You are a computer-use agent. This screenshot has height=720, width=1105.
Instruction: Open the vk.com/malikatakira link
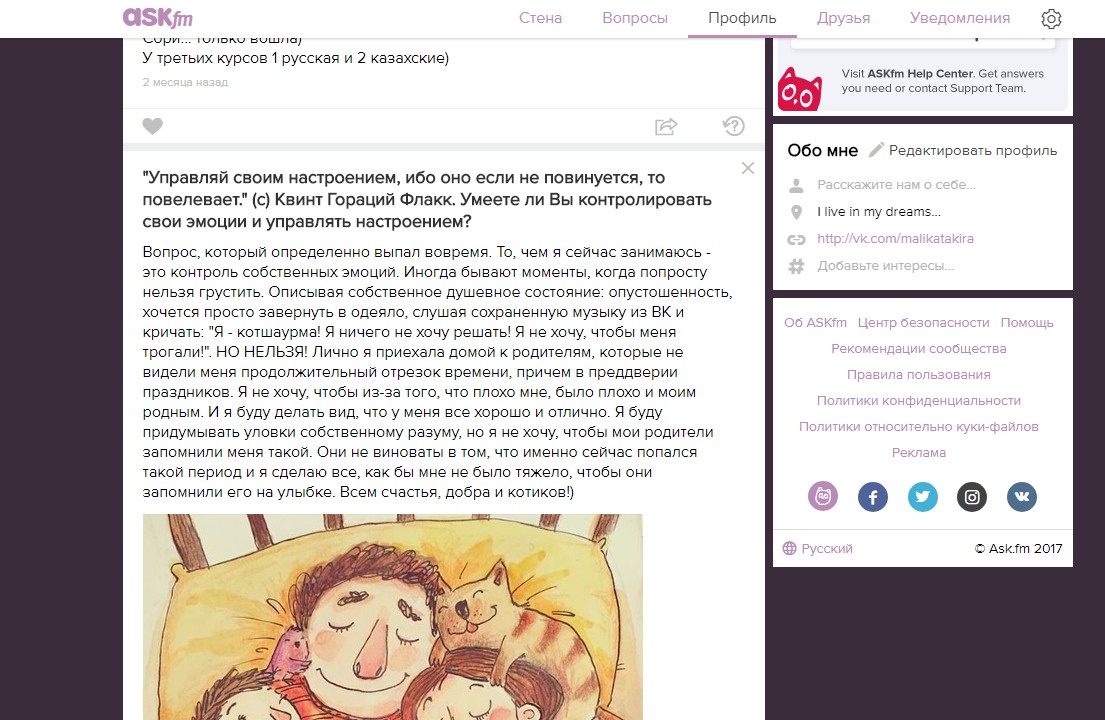pos(895,239)
